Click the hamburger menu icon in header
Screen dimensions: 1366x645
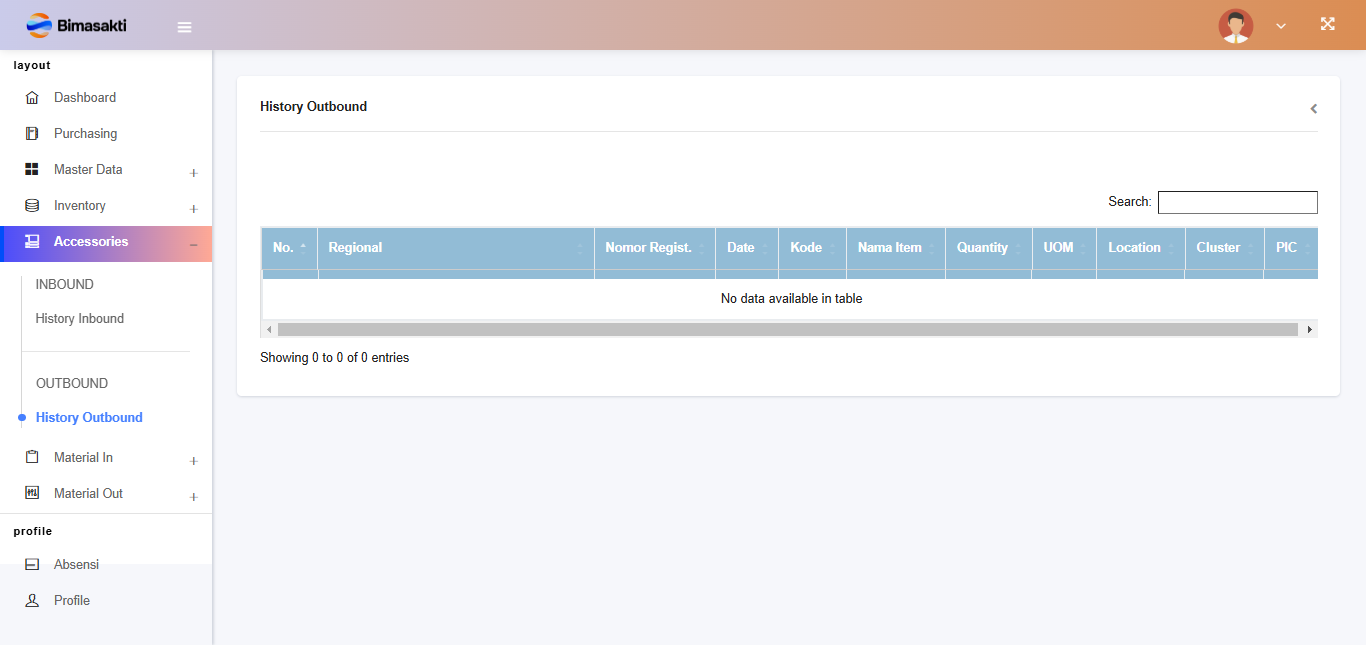coord(184,27)
